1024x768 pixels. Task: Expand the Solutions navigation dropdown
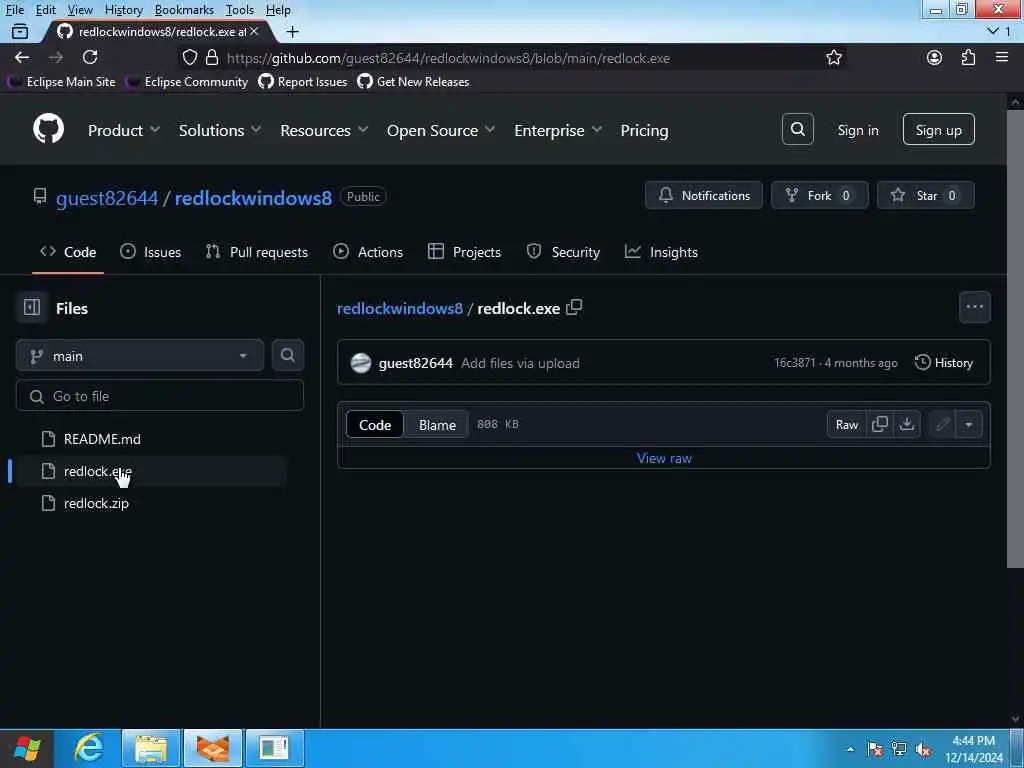click(220, 130)
